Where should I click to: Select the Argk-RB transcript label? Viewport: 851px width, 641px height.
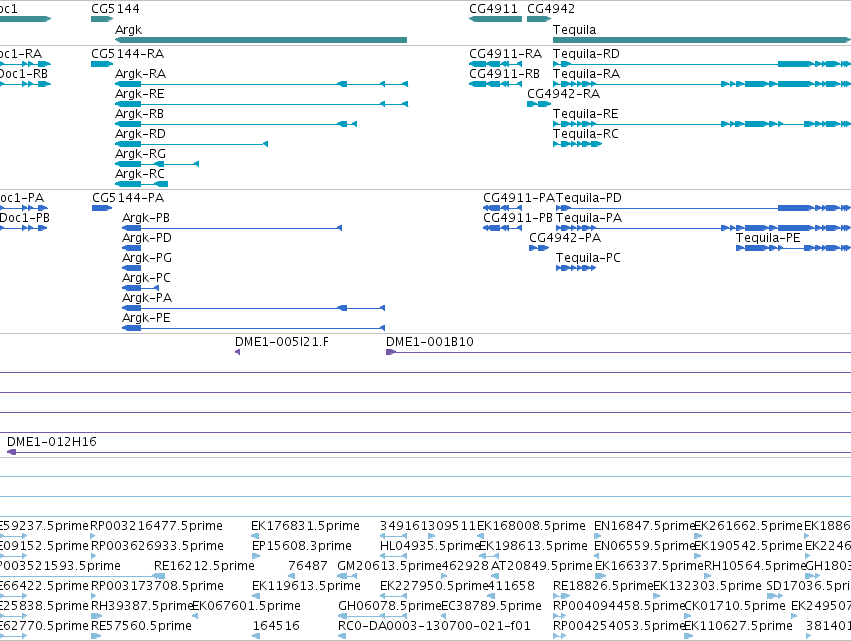(x=139, y=114)
